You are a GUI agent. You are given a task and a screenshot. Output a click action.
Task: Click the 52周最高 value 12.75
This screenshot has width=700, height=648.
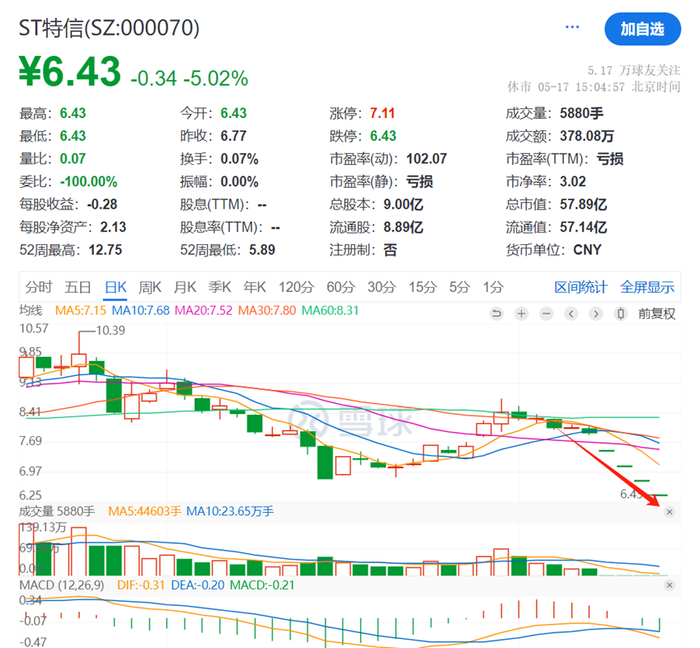click(x=105, y=250)
